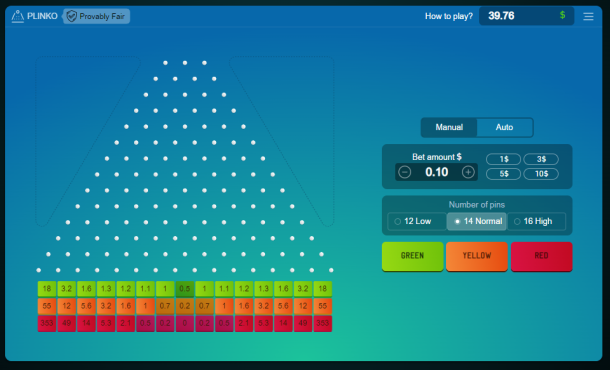
Task: Open the hamburger menu
Action: pos(588,16)
